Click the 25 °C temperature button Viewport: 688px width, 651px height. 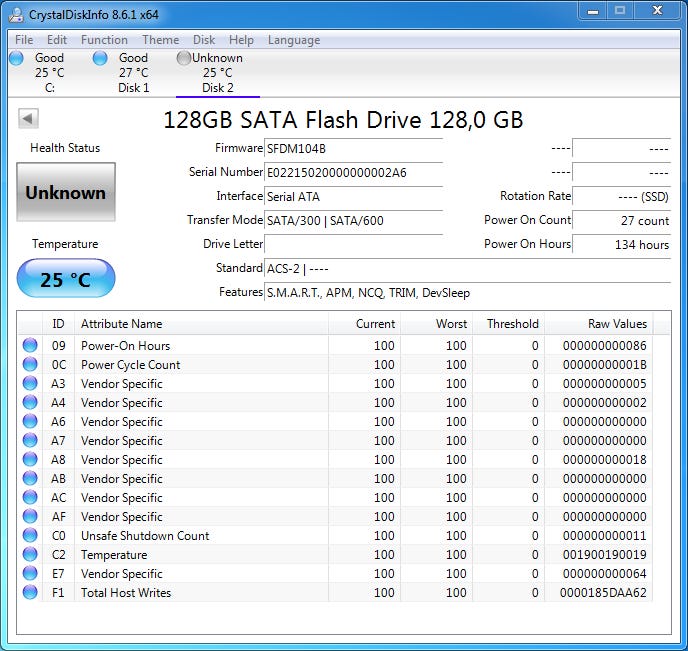pos(66,279)
